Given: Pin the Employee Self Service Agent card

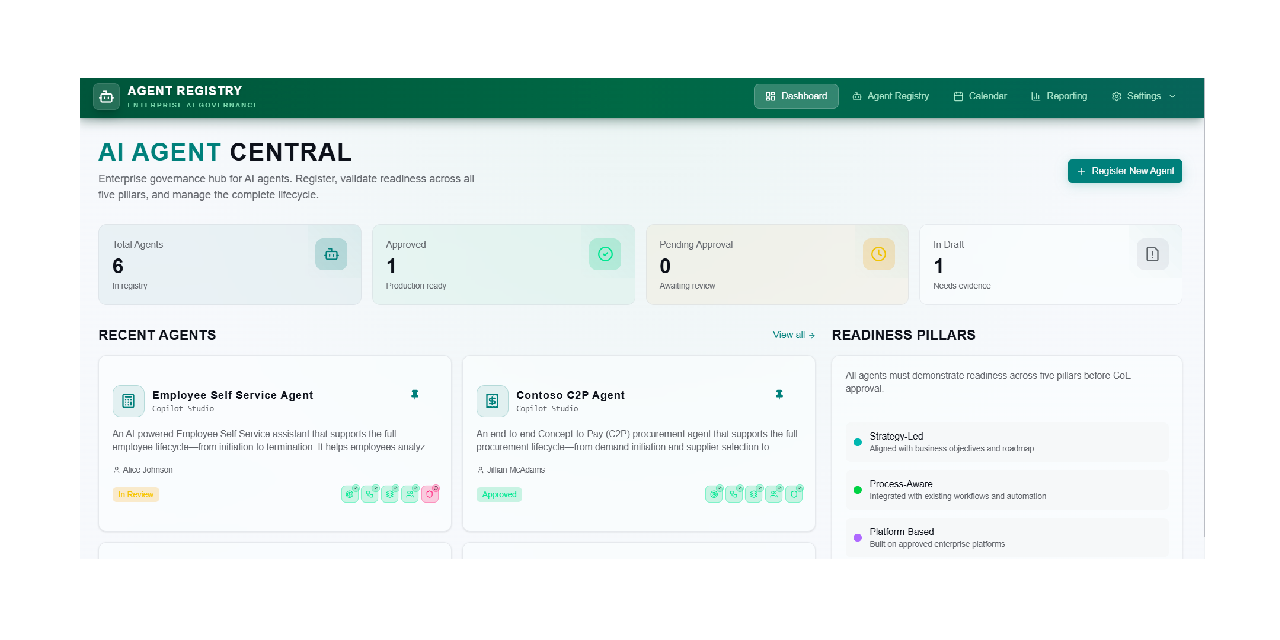Looking at the screenshot, I should (x=415, y=395).
